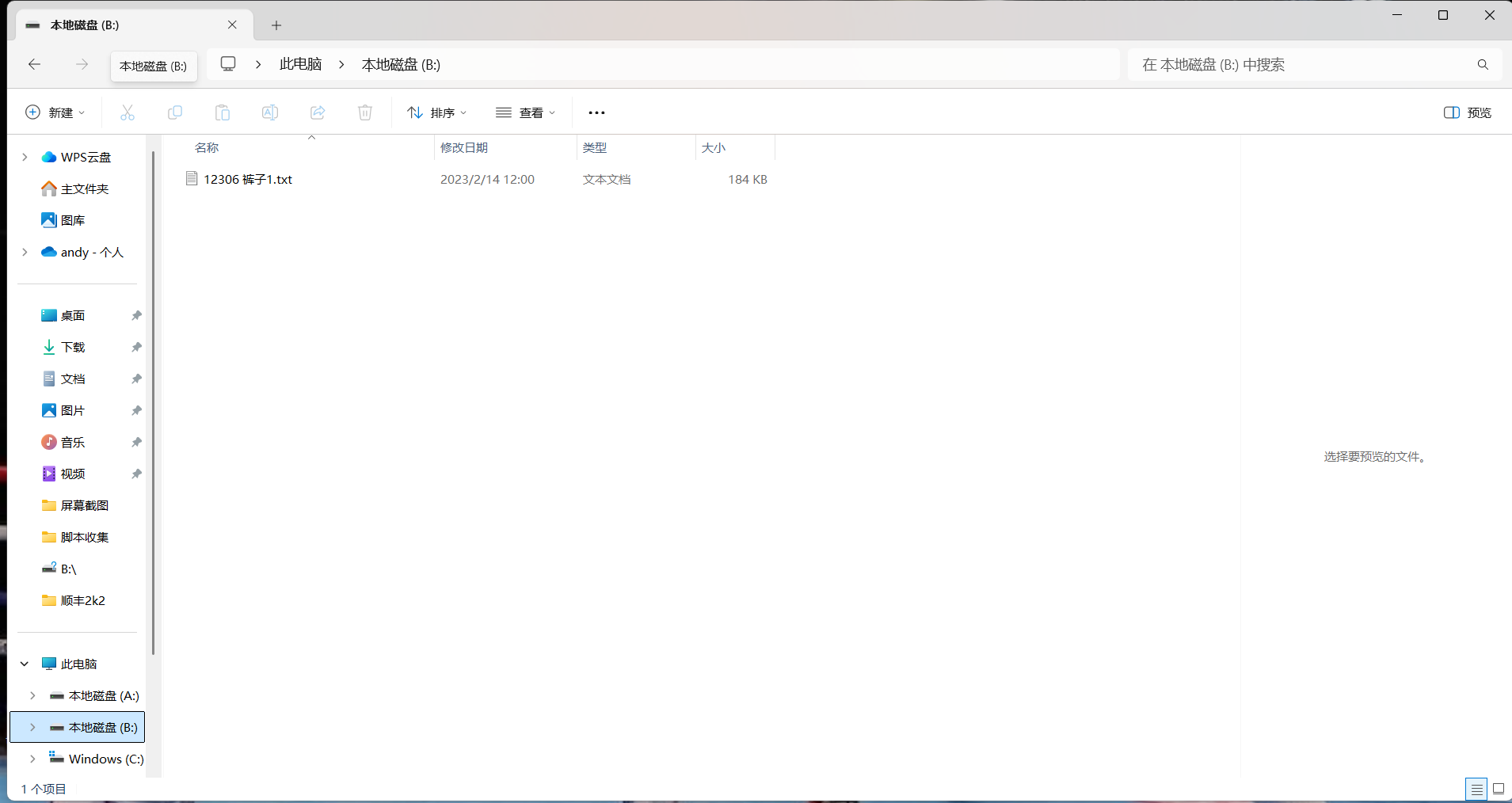The width and height of the screenshot is (1512, 803).
Task: Click the Paste clipboard icon
Action: (223, 112)
